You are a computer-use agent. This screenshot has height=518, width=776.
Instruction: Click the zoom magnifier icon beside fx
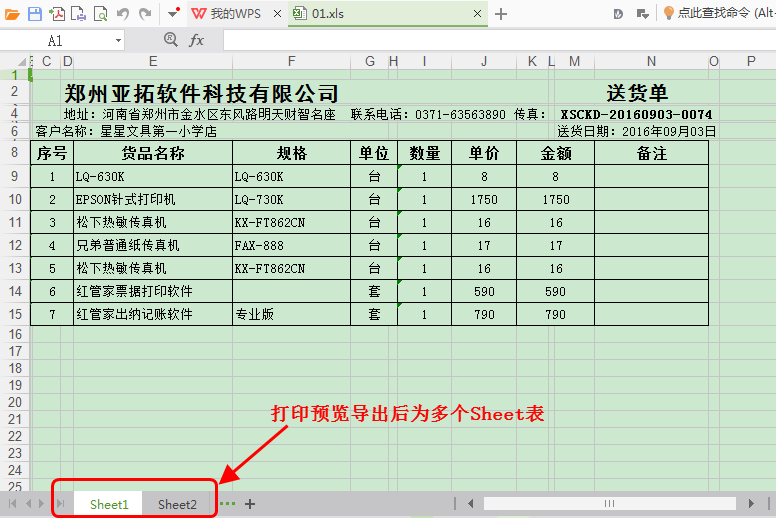169,40
